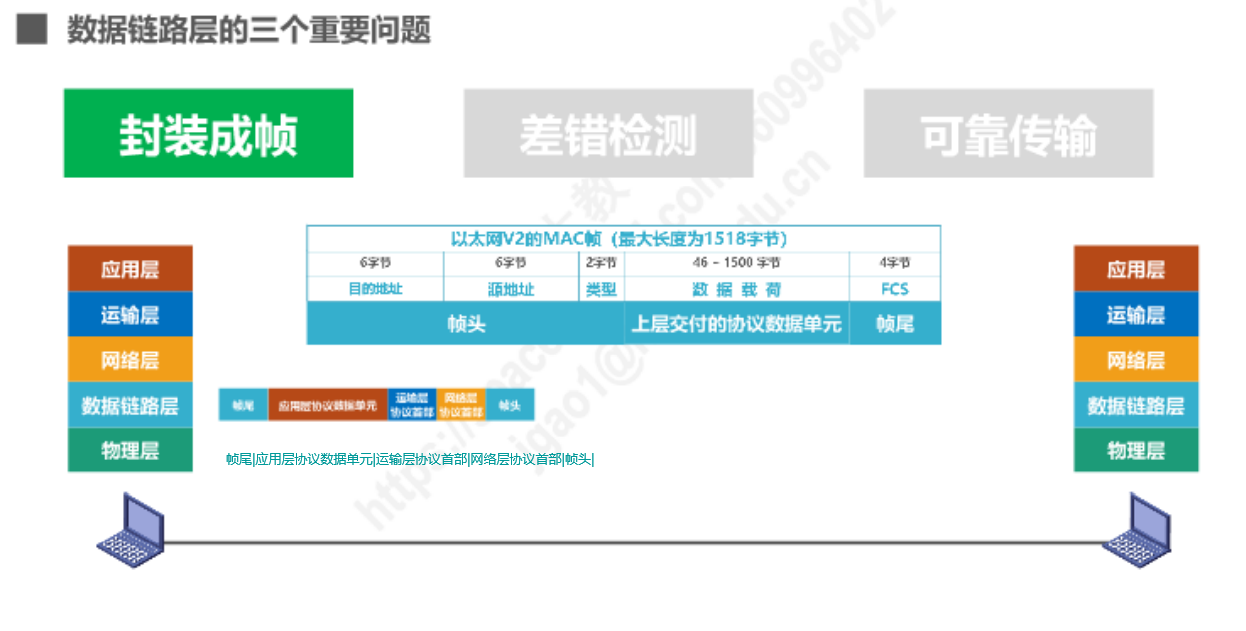Click the slide title 数据链路层的三个重要问题

(x=249, y=29)
